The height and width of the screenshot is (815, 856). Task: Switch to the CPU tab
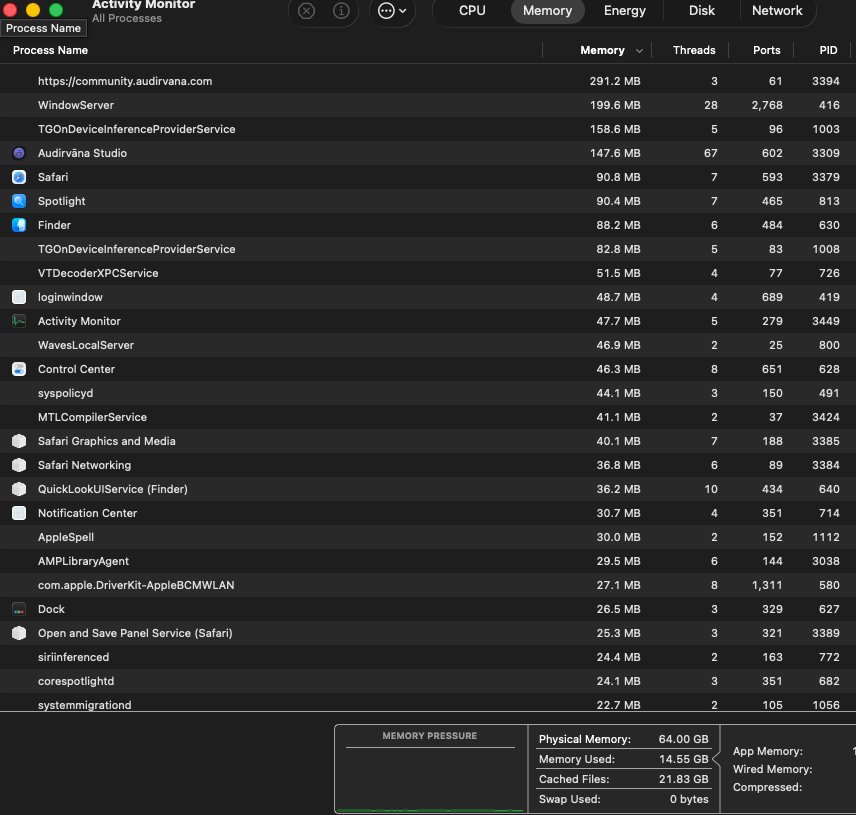[x=472, y=10]
